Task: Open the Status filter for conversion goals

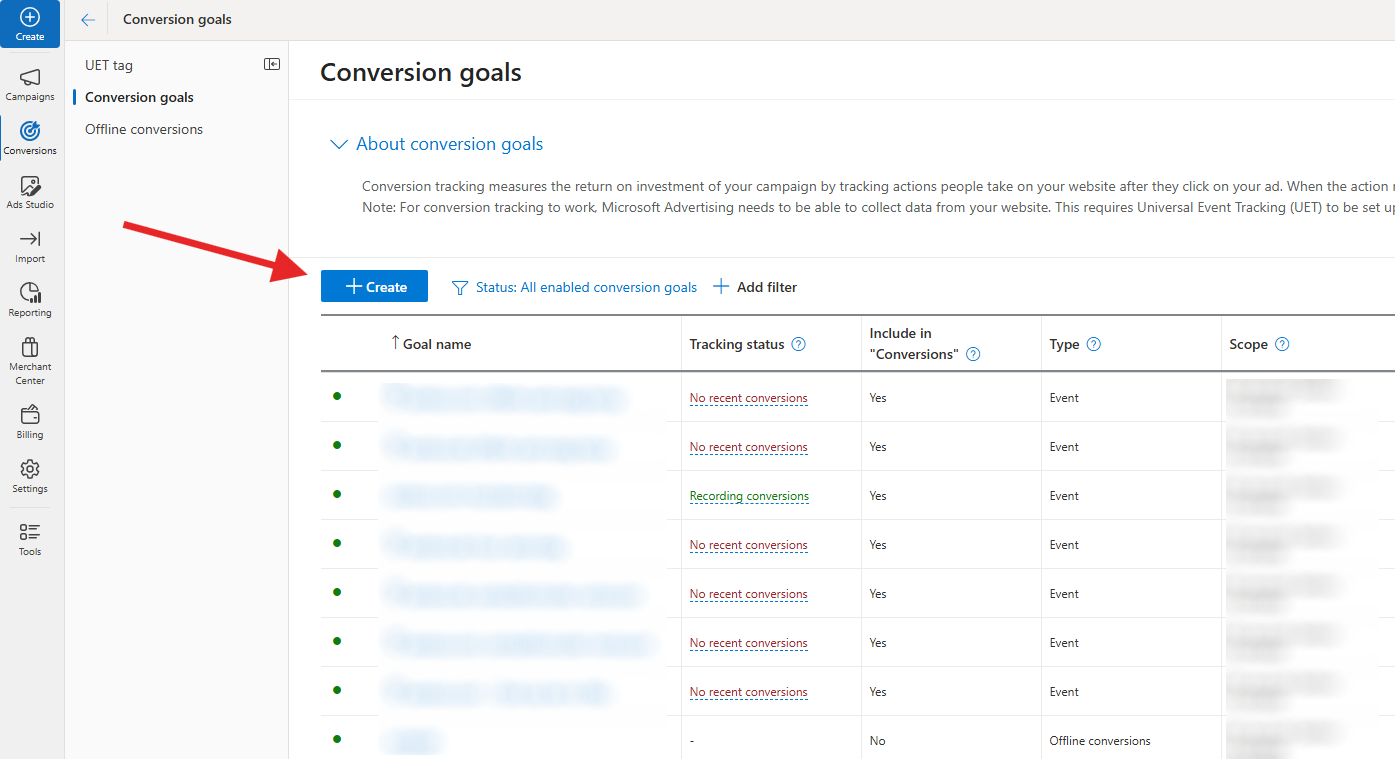Action: [x=575, y=287]
